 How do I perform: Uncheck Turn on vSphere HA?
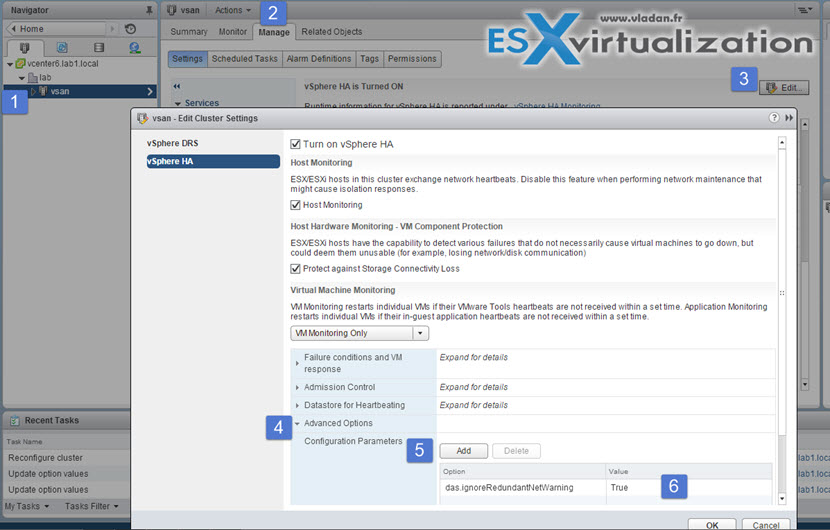pos(295,144)
